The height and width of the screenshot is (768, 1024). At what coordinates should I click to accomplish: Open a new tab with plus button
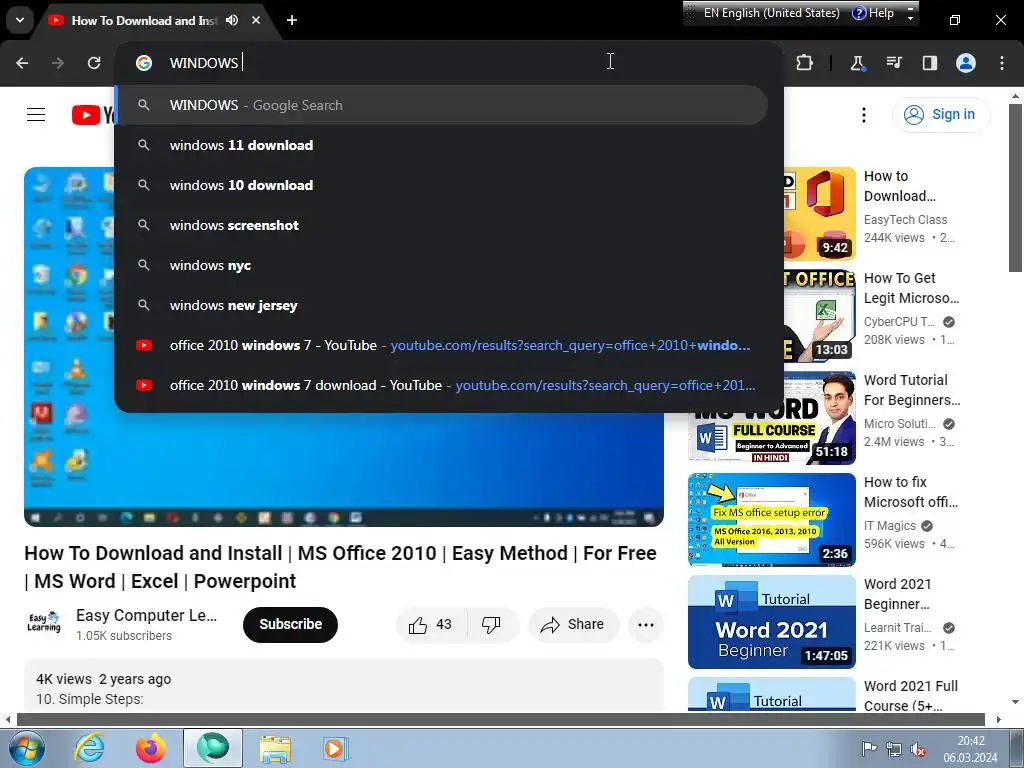292,20
